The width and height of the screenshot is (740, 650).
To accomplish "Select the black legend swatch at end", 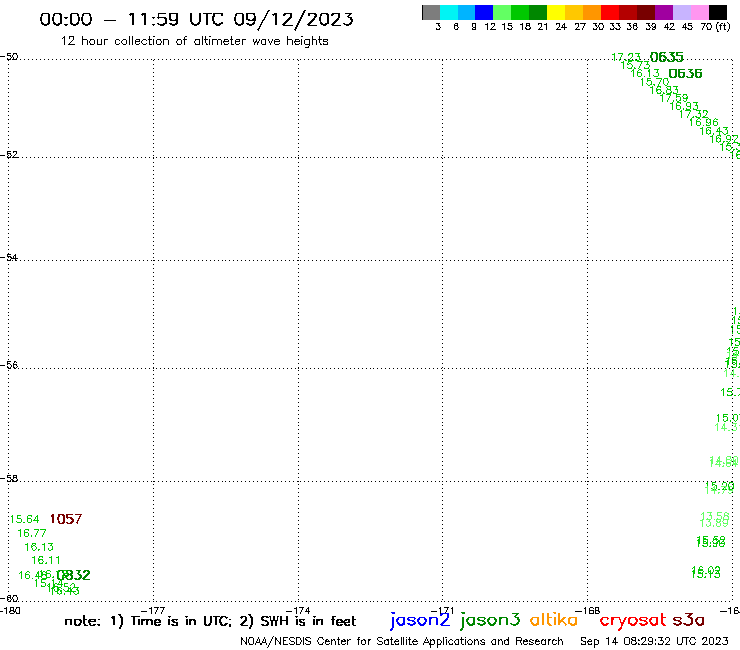I will pos(718,12).
